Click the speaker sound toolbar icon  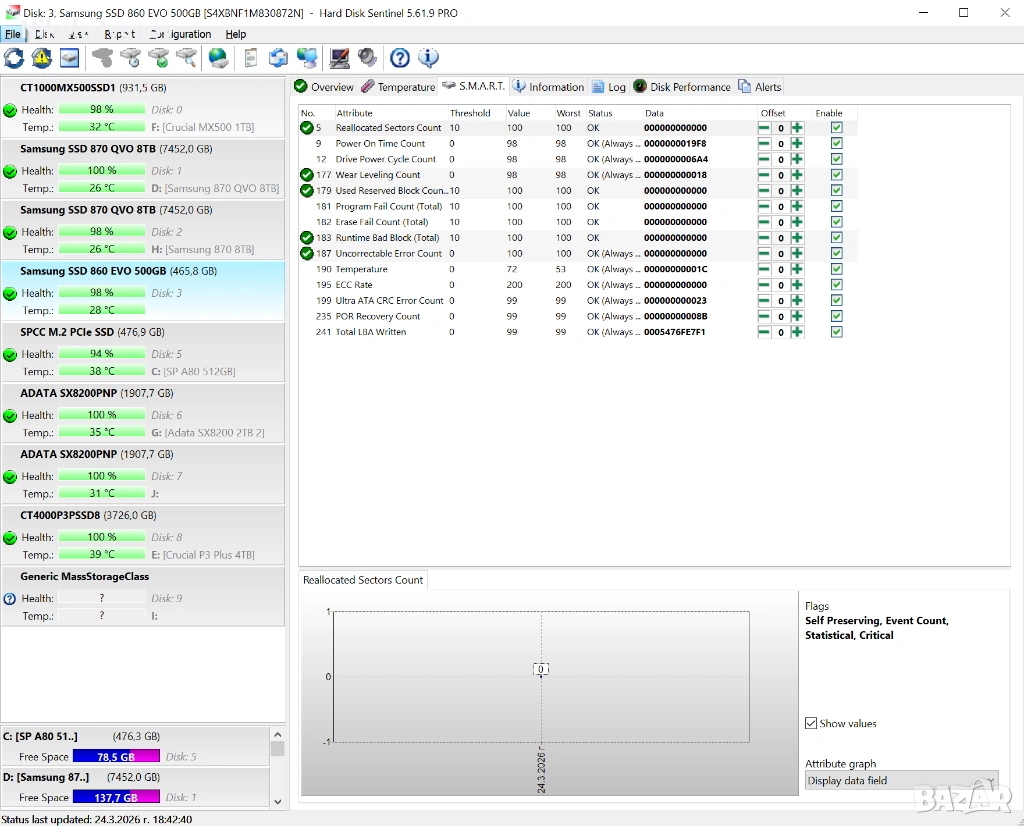368,58
